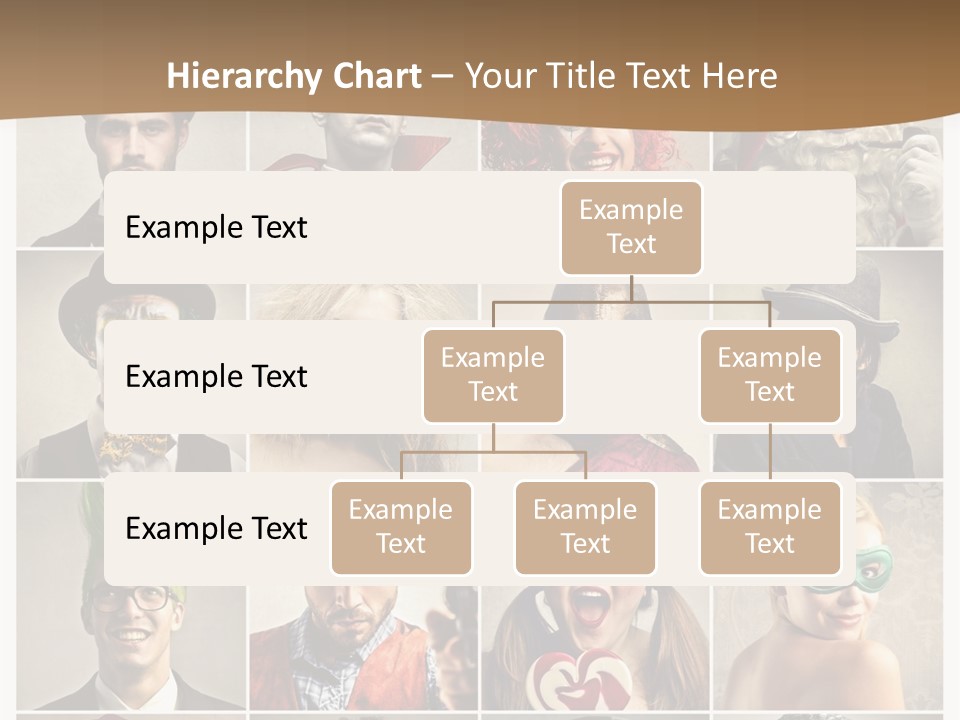Viewport: 960px width, 720px height.
Task: Click the second row's Example Text label
Action: pyautogui.click(x=216, y=377)
